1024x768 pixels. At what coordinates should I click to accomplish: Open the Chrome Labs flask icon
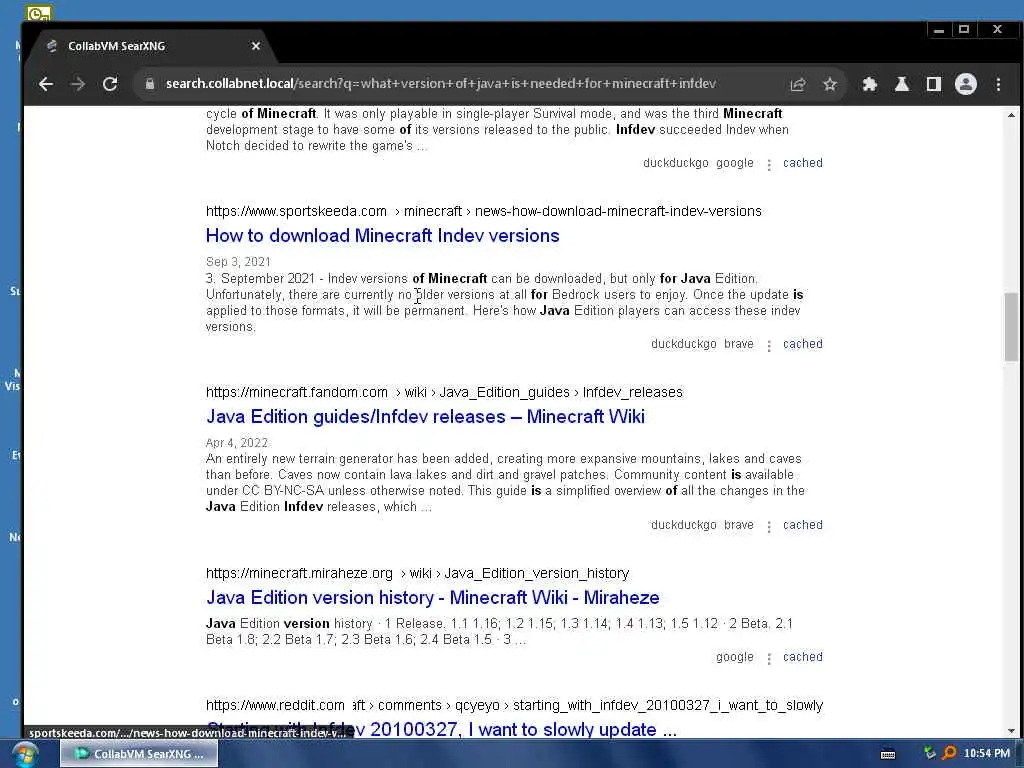pyautogui.click(x=901, y=84)
